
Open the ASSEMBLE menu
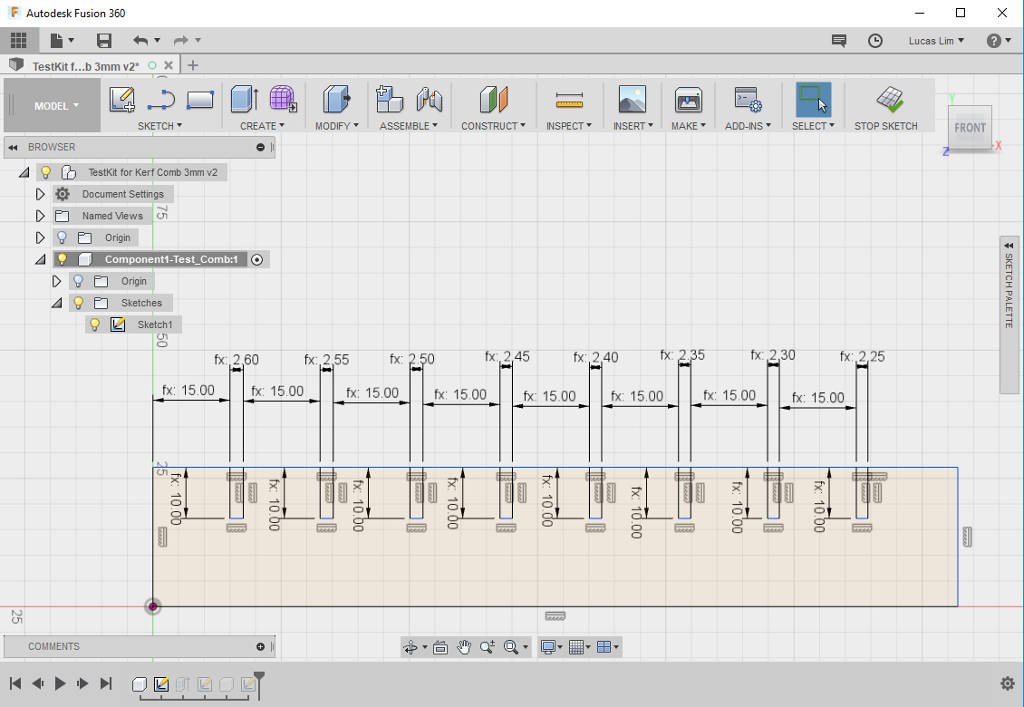click(x=409, y=126)
